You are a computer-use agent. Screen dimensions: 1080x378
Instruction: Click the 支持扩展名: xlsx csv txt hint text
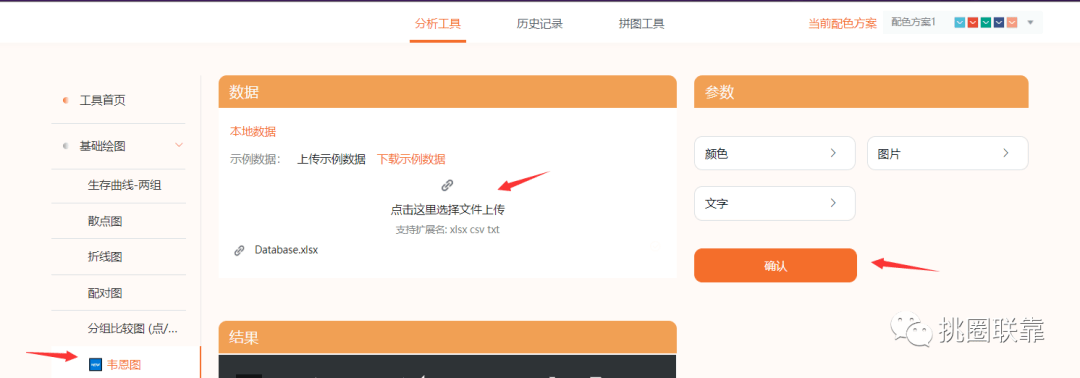coord(448,230)
